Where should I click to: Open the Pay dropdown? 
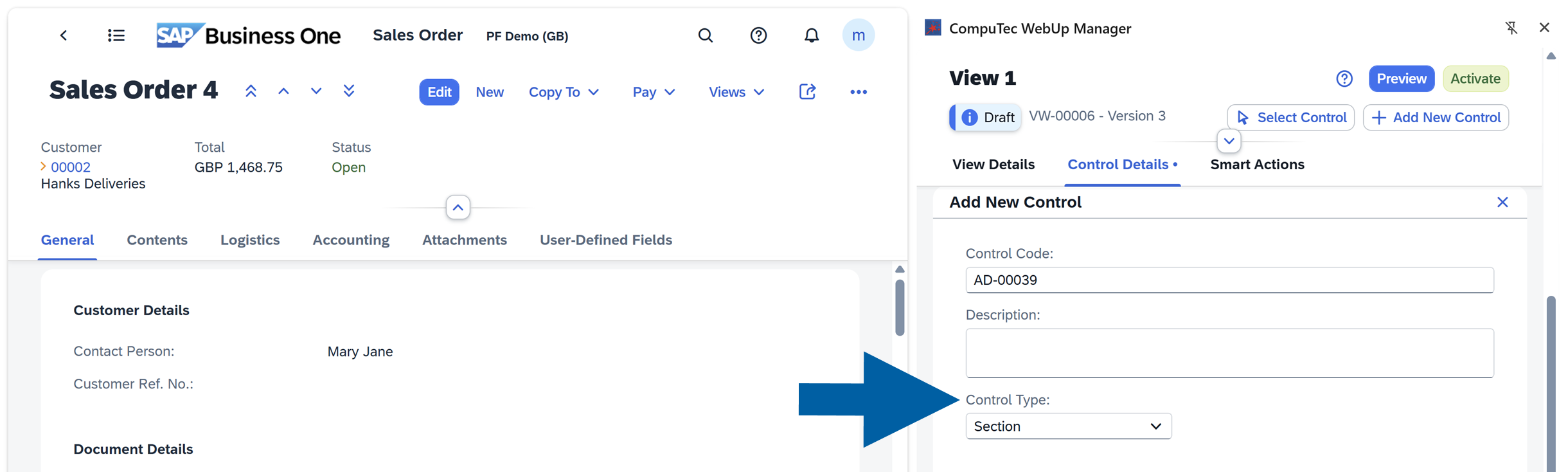pos(654,92)
